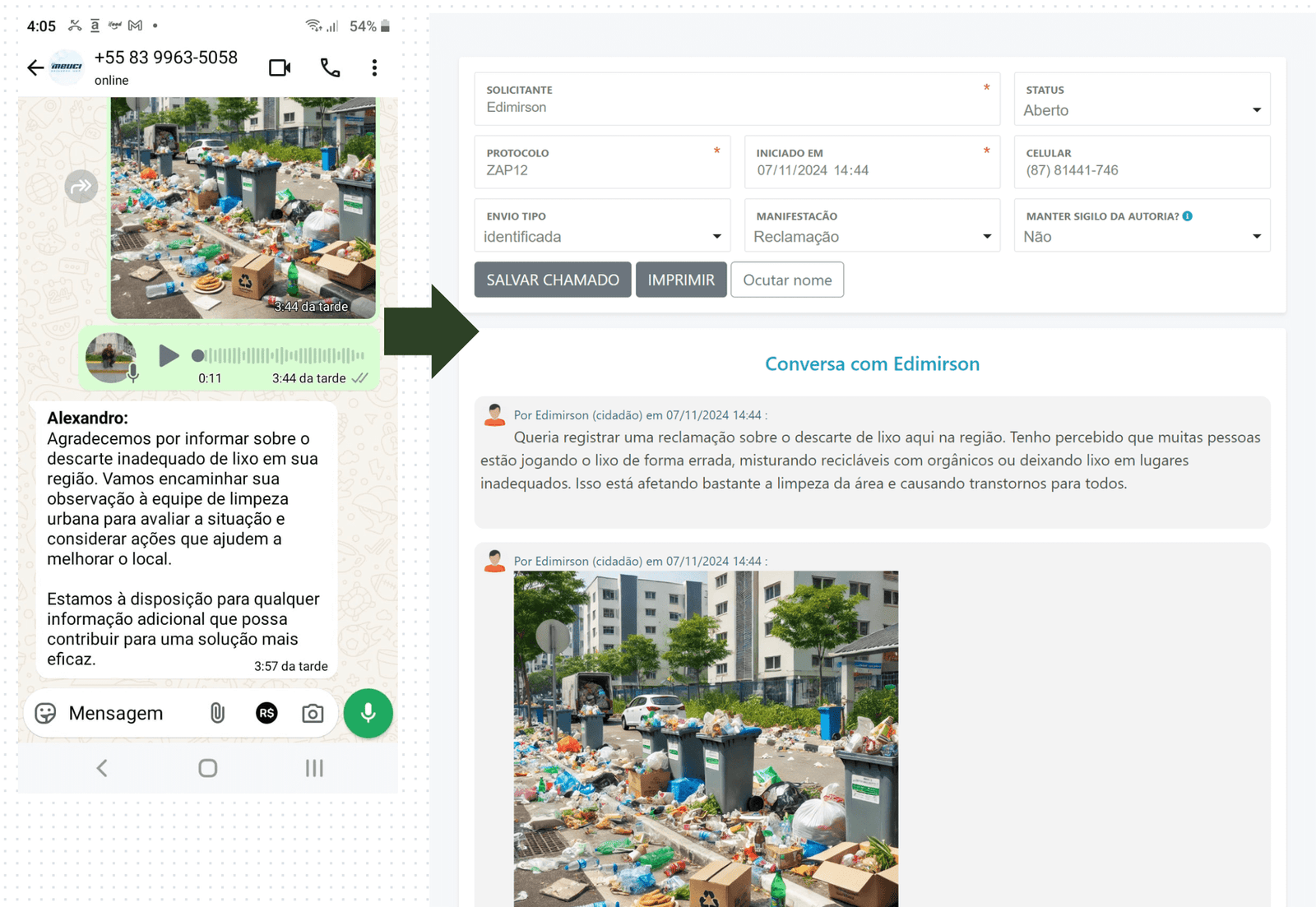Click the IMPRIMIR button
This screenshot has width=1316, height=907.
click(x=681, y=280)
